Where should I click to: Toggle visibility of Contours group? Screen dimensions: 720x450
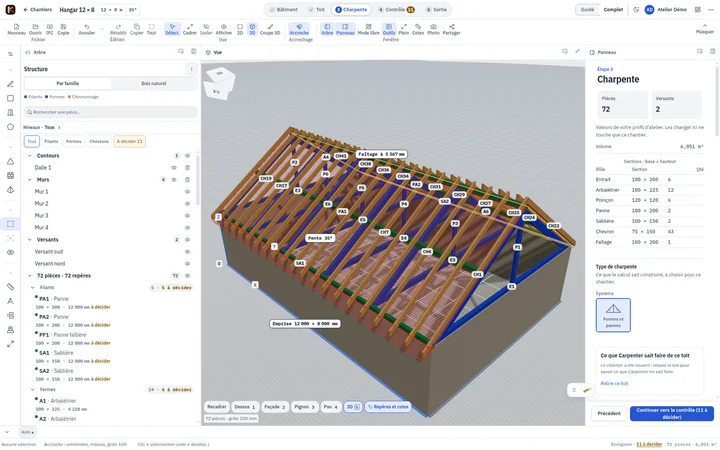pos(187,156)
